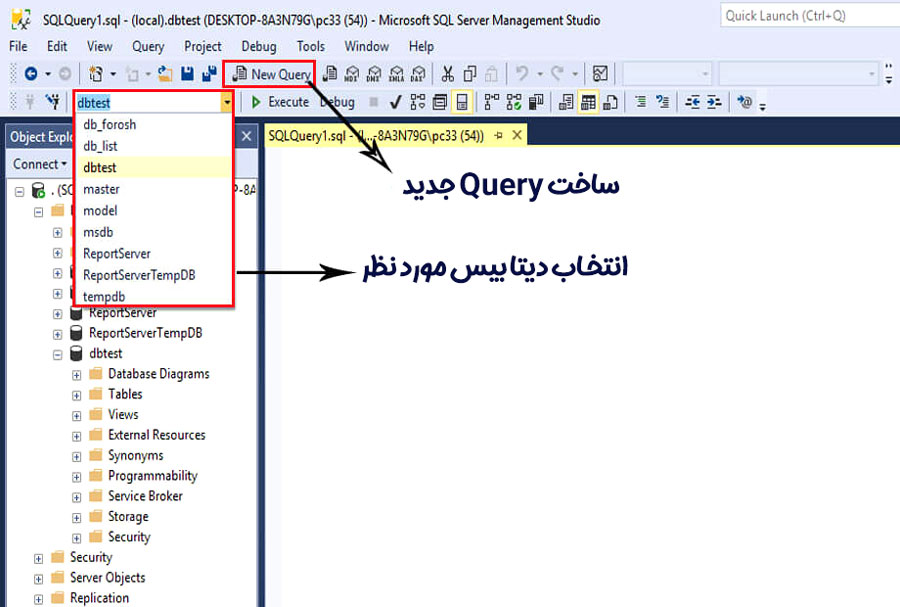900x607 pixels.
Task: Click the Decrease Indent icon
Action: point(693,102)
